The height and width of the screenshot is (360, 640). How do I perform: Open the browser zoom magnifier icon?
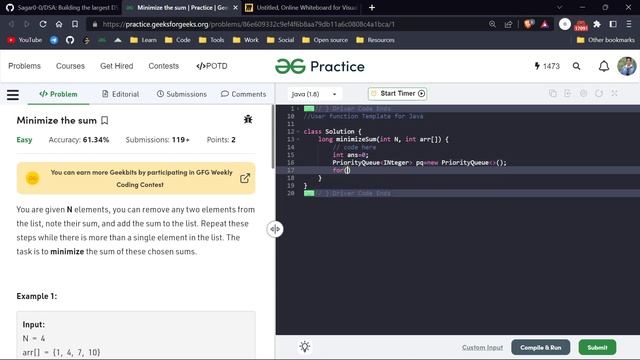point(492,24)
